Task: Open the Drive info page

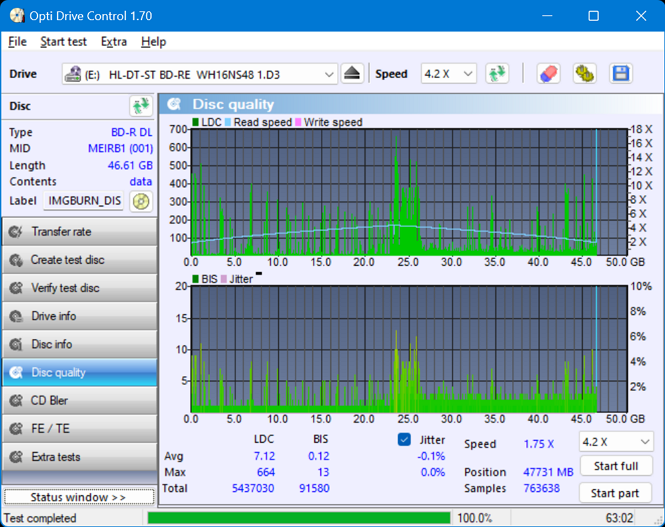Action: tap(79, 316)
